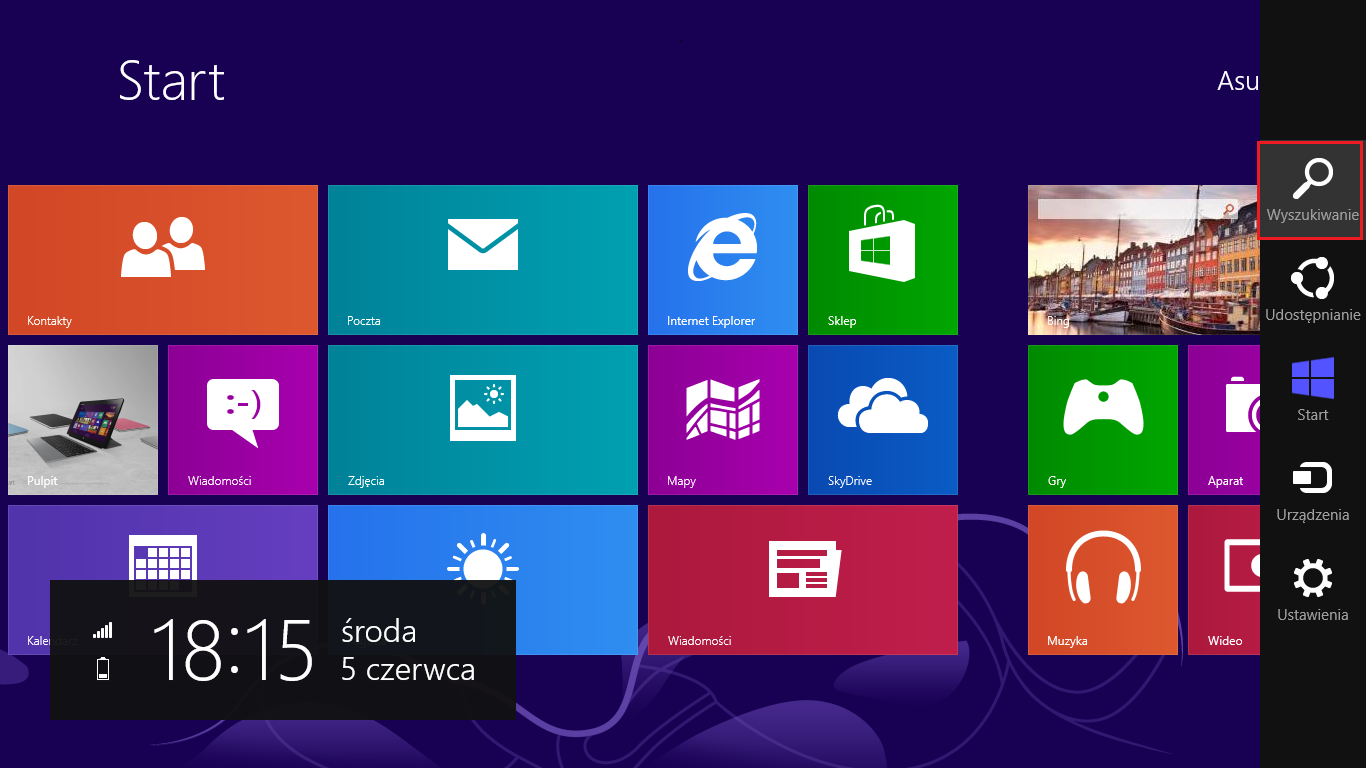Open the Bing tile with harbor photo

coord(1144,260)
